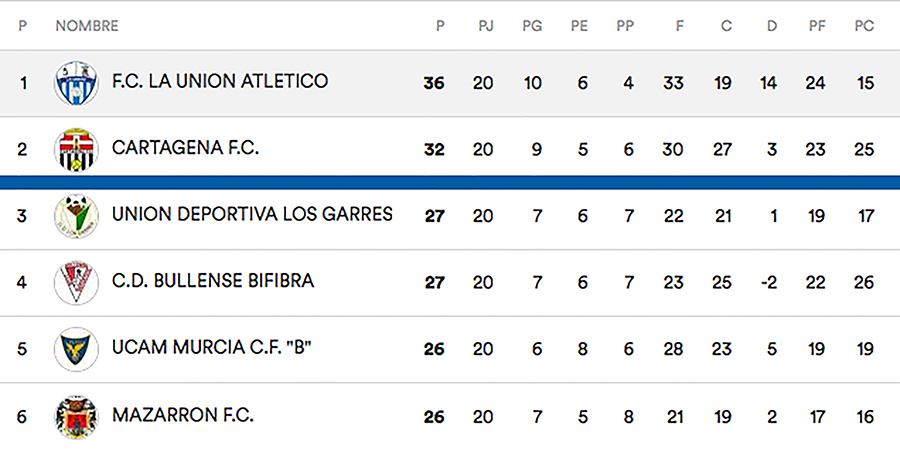This screenshot has height=450, width=900.
Task: Click the Mazarron F.C. team crest
Action: tap(76, 416)
